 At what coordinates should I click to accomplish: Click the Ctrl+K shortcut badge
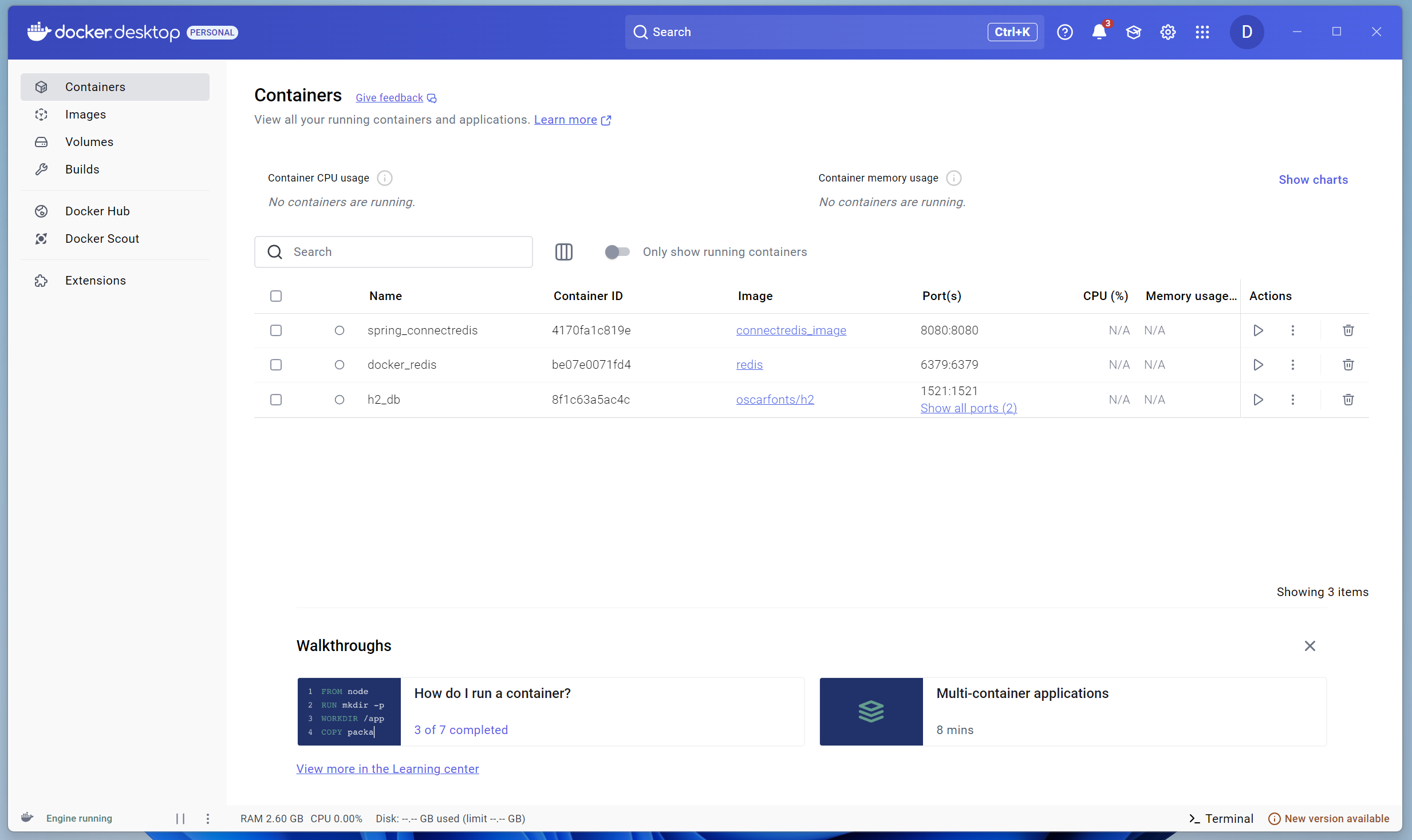(1012, 32)
